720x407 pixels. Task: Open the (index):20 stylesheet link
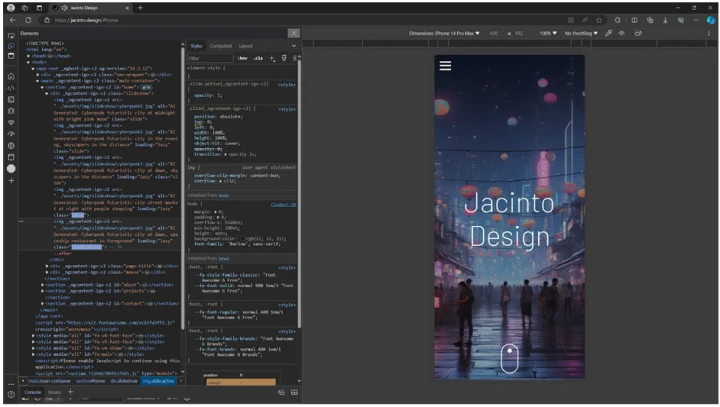[283, 204]
